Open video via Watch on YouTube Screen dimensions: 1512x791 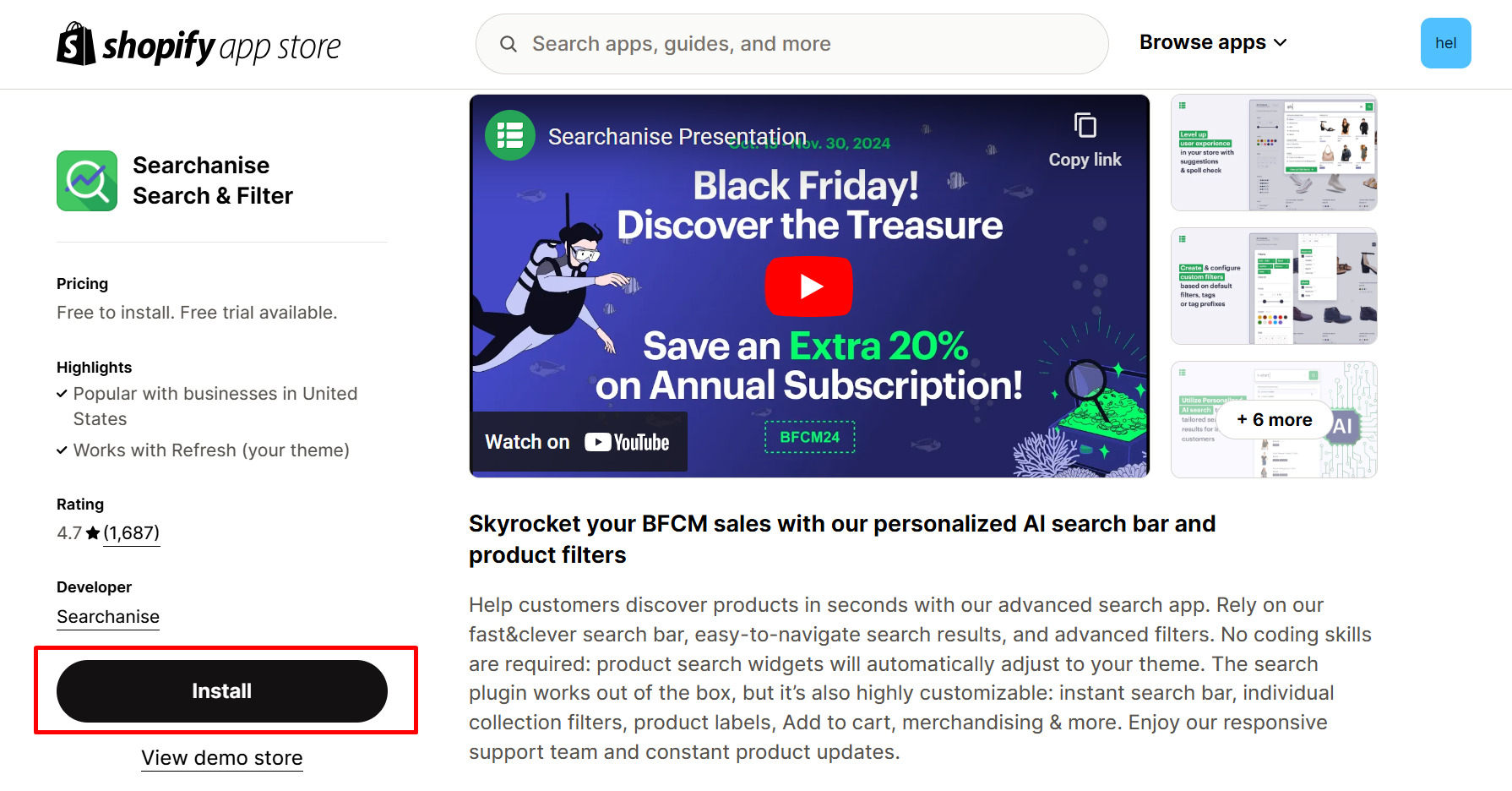[578, 442]
